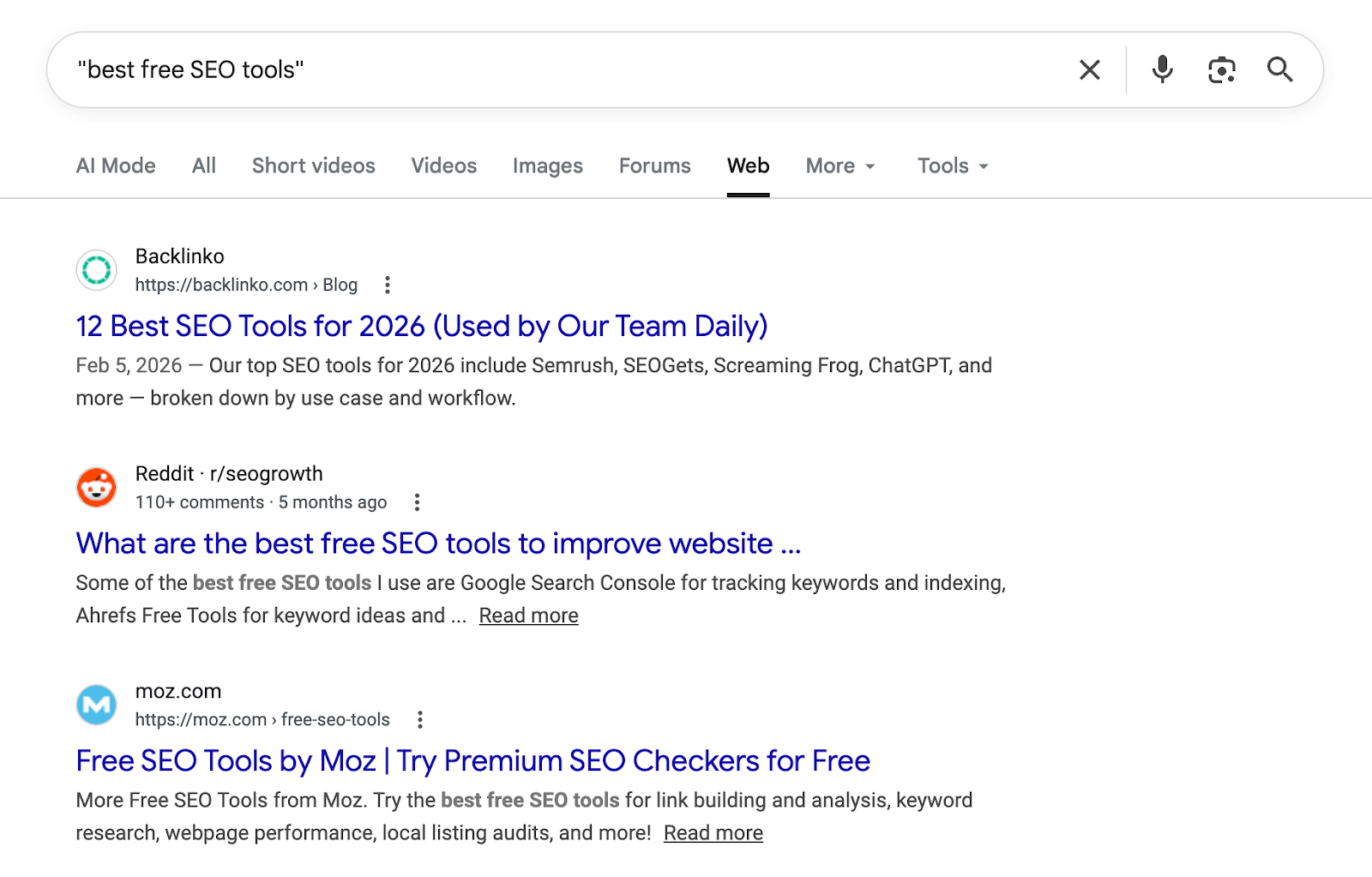Click the Backlinko site favicon
This screenshot has height=877, width=1372.
pyautogui.click(x=97, y=271)
